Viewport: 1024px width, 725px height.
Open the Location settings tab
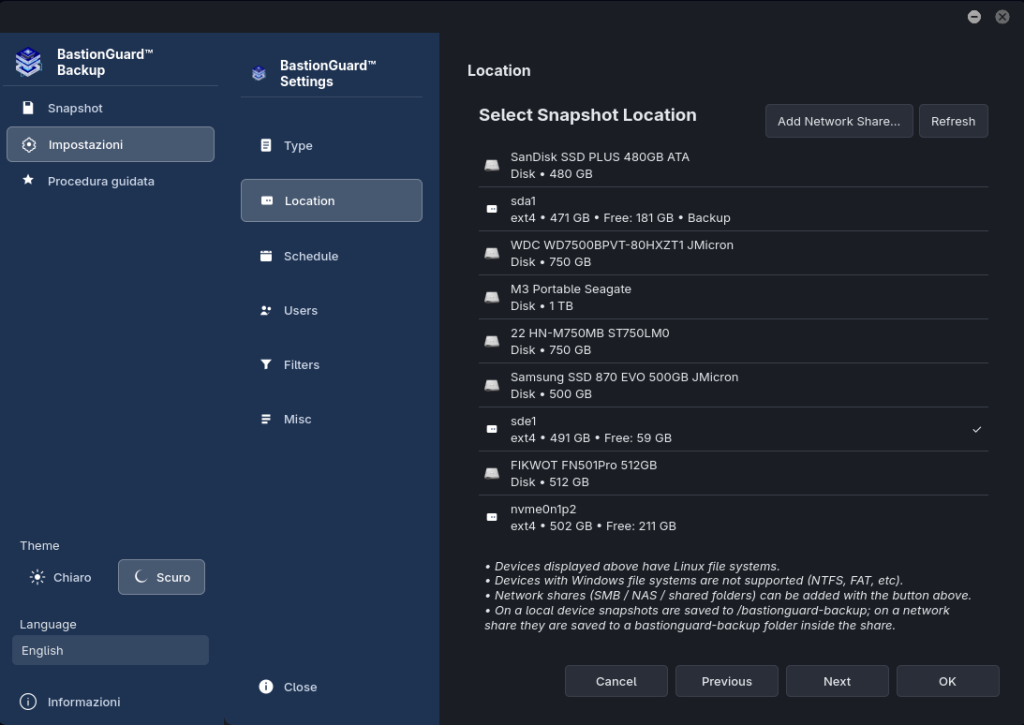click(x=332, y=201)
